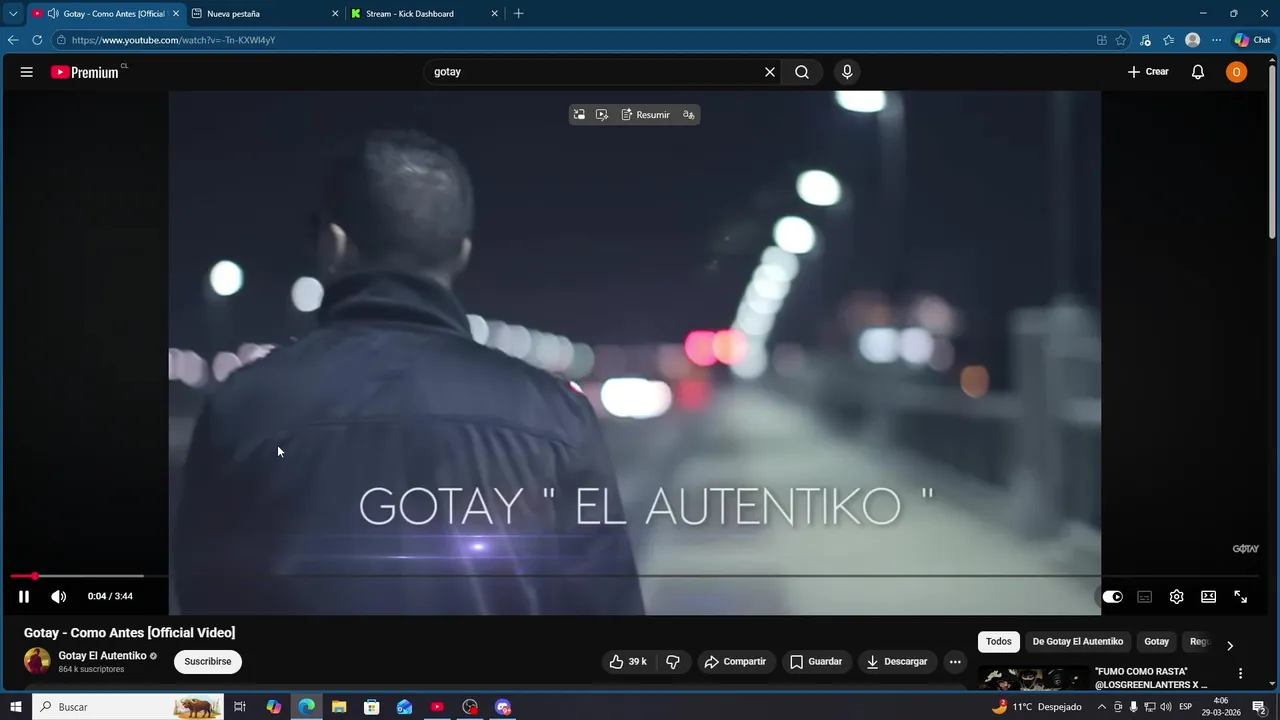Switch to the Nueva pestaña browser tab
The width and height of the screenshot is (1280, 720).
tap(264, 14)
